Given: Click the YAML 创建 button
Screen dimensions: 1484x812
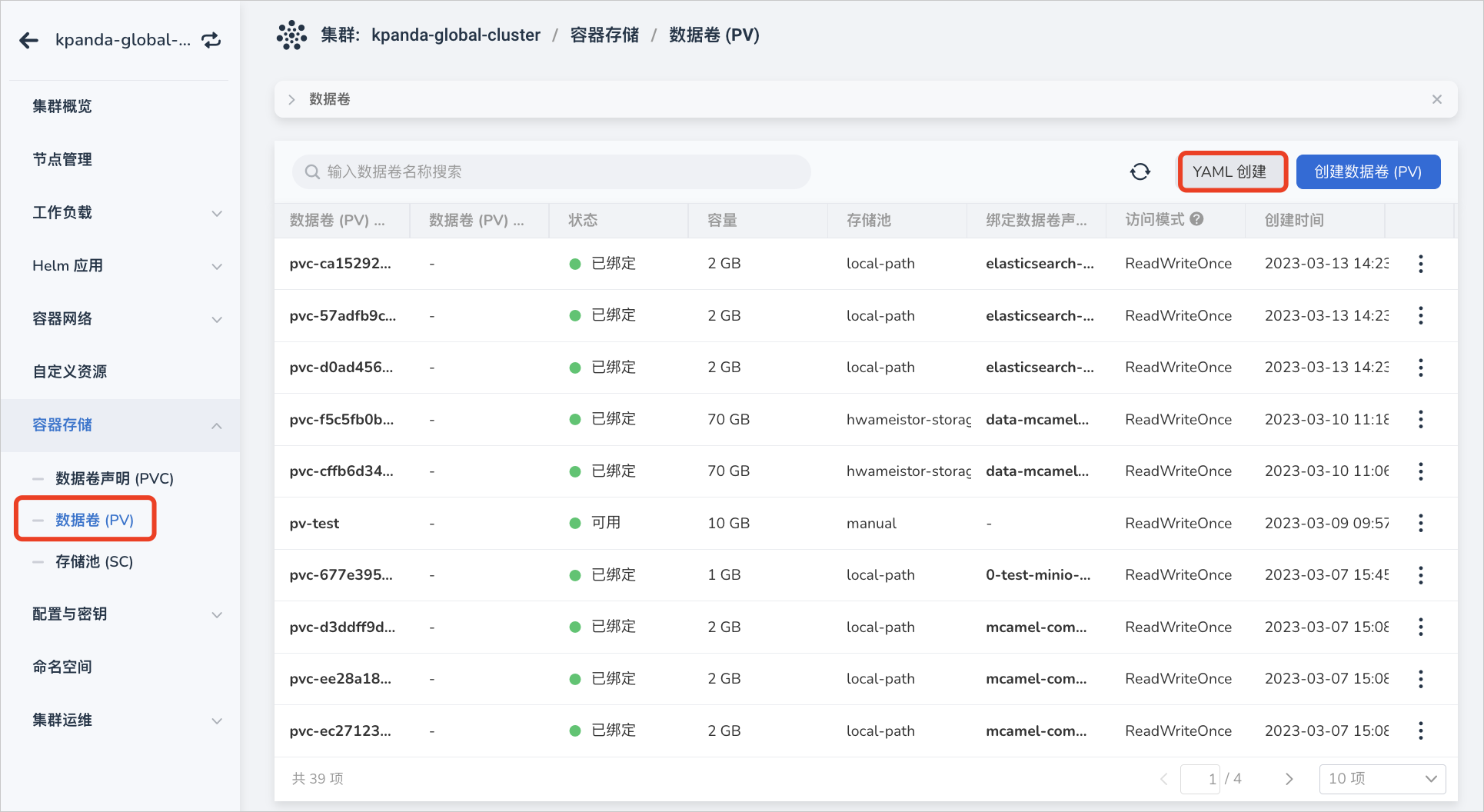Looking at the screenshot, I should [x=1233, y=171].
